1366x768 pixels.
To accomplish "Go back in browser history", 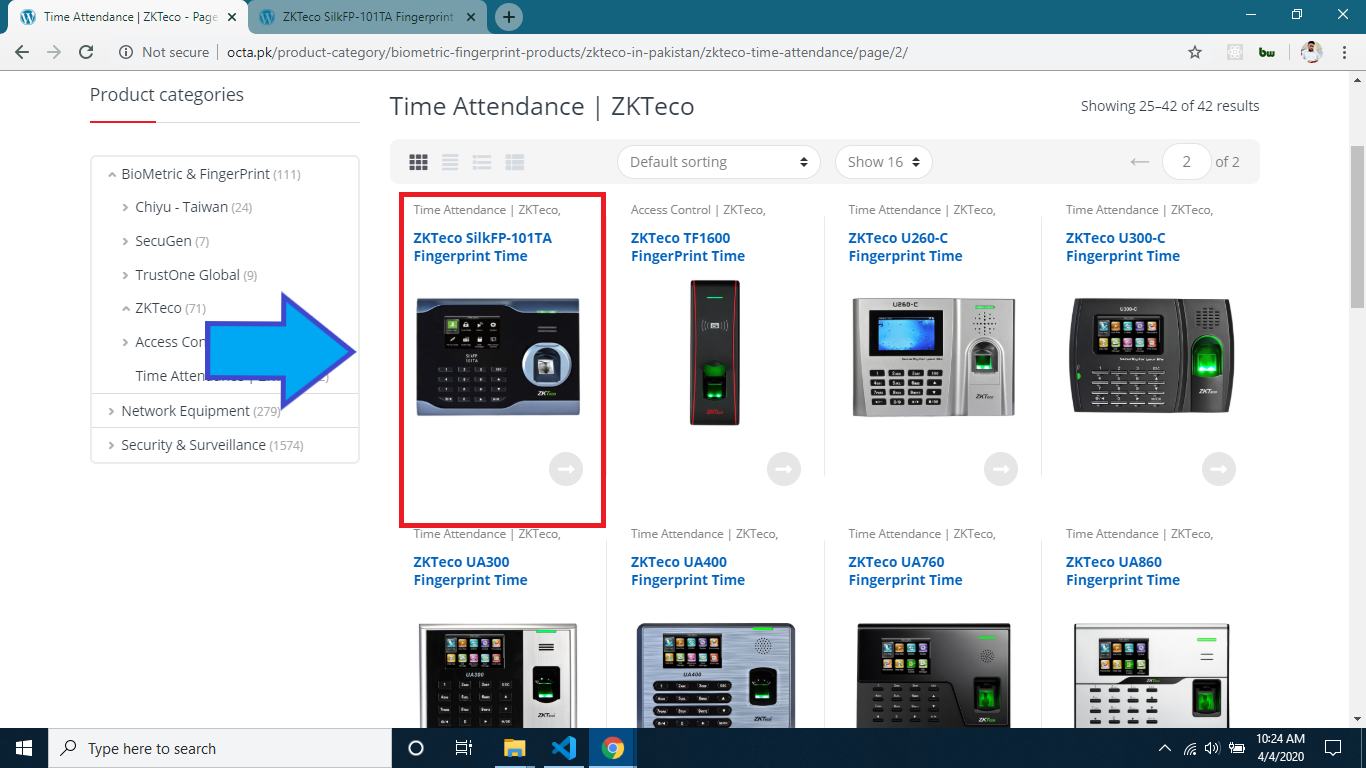I will pyautogui.click(x=22, y=52).
